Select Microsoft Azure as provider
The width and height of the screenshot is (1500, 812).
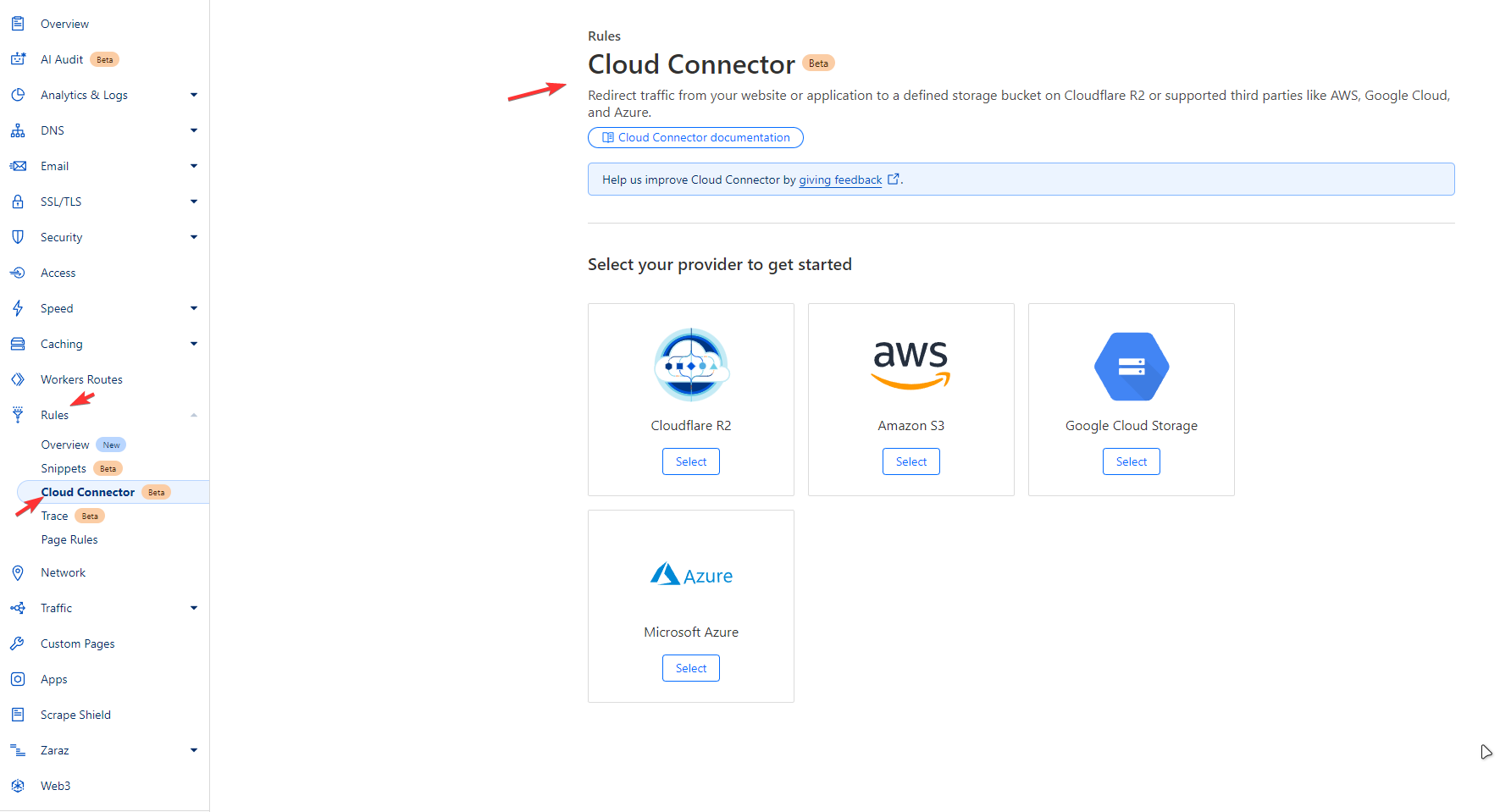(691, 668)
